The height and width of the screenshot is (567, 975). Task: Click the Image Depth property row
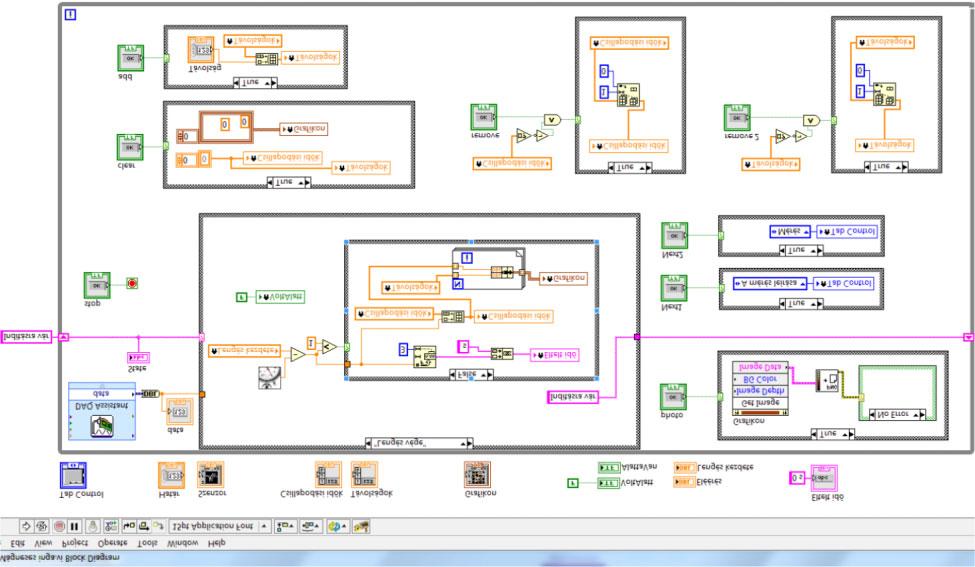click(x=760, y=391)
